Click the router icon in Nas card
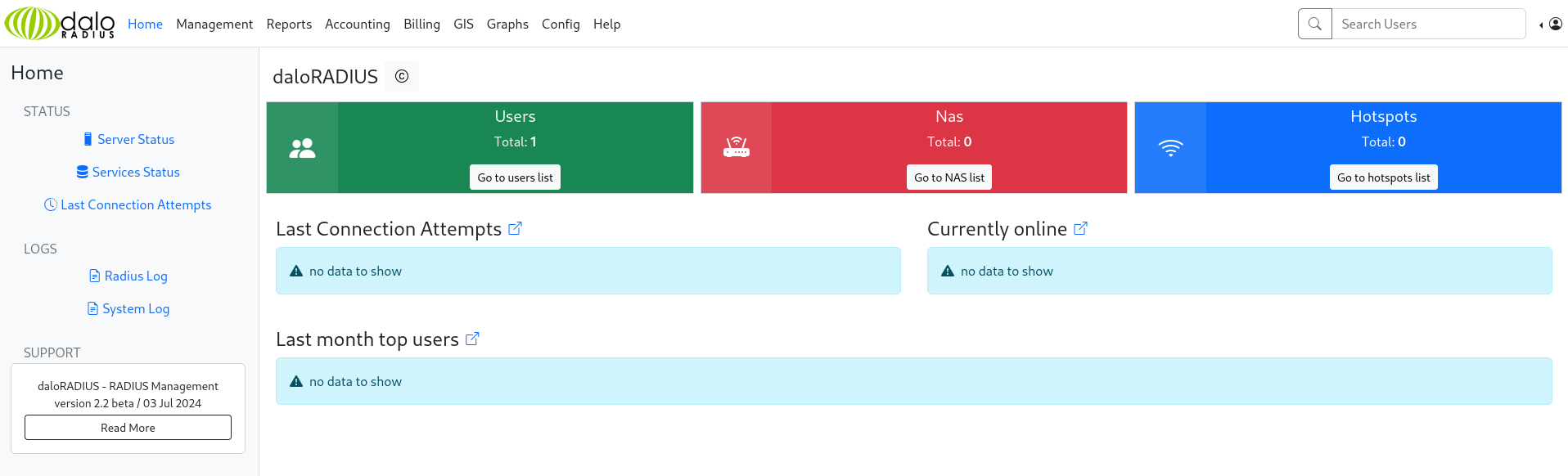This screenshot has height=476, width=1568. [x=737, y=147]
